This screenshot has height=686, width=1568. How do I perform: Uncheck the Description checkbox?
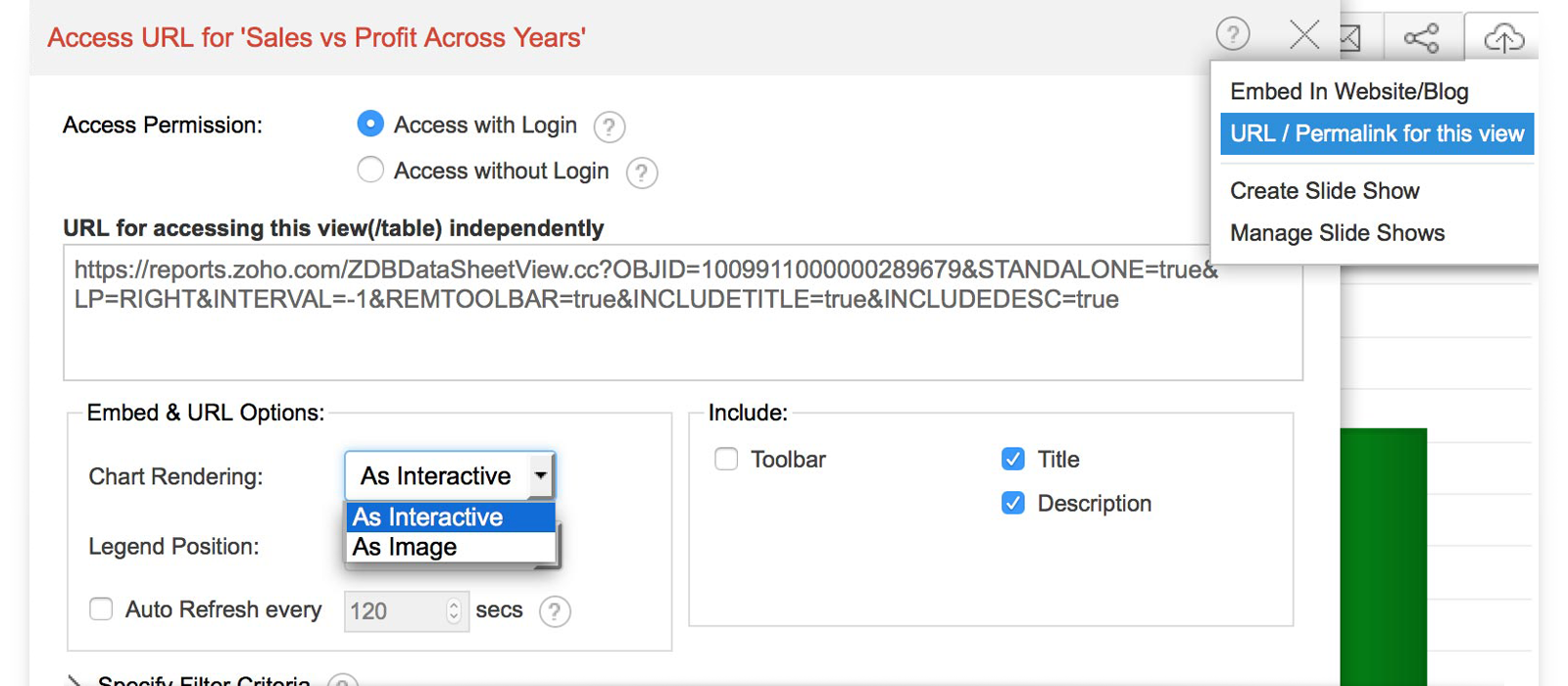(1013, 503)
